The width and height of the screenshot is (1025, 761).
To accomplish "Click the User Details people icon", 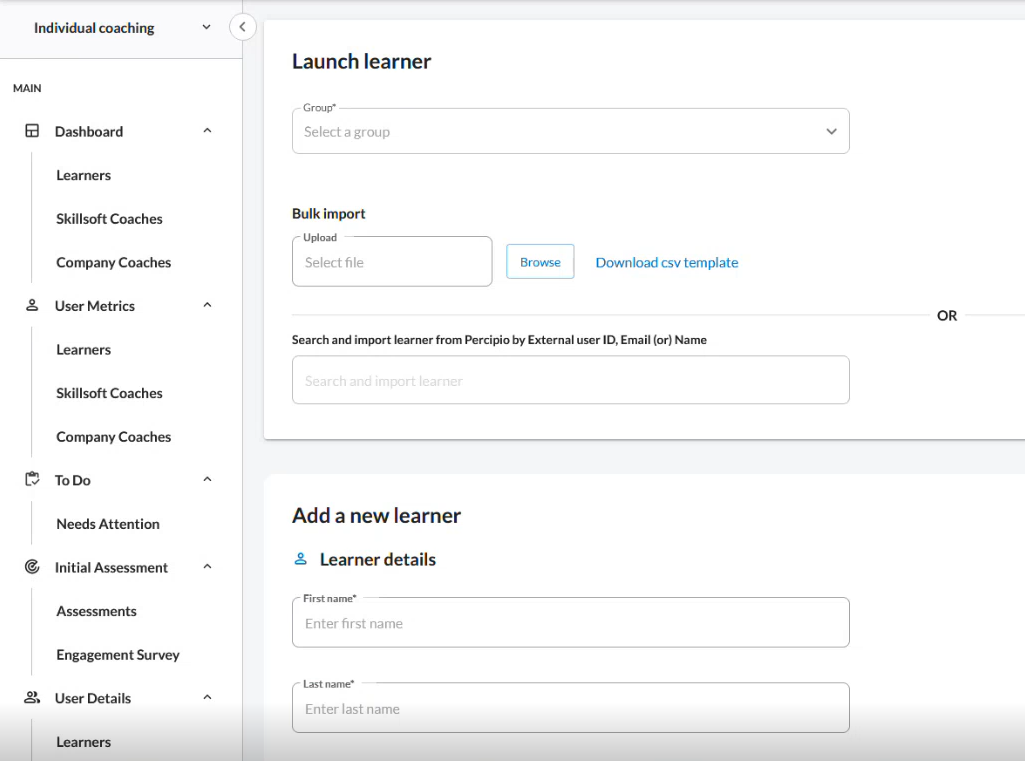I will tap(31, 697).
